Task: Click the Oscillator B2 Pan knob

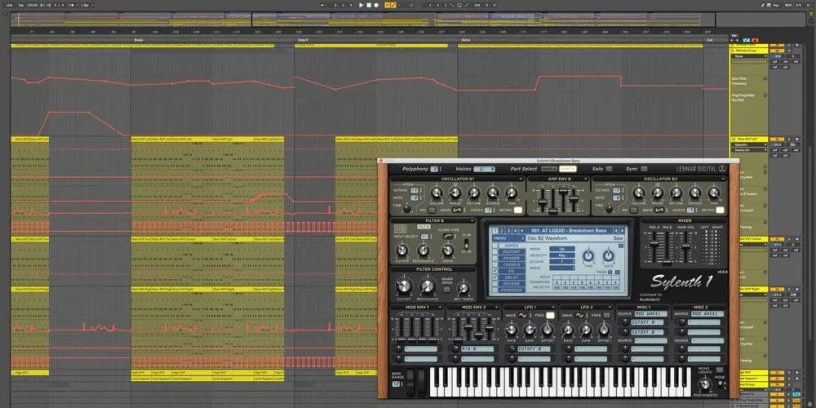Action: tap(714, 194)
